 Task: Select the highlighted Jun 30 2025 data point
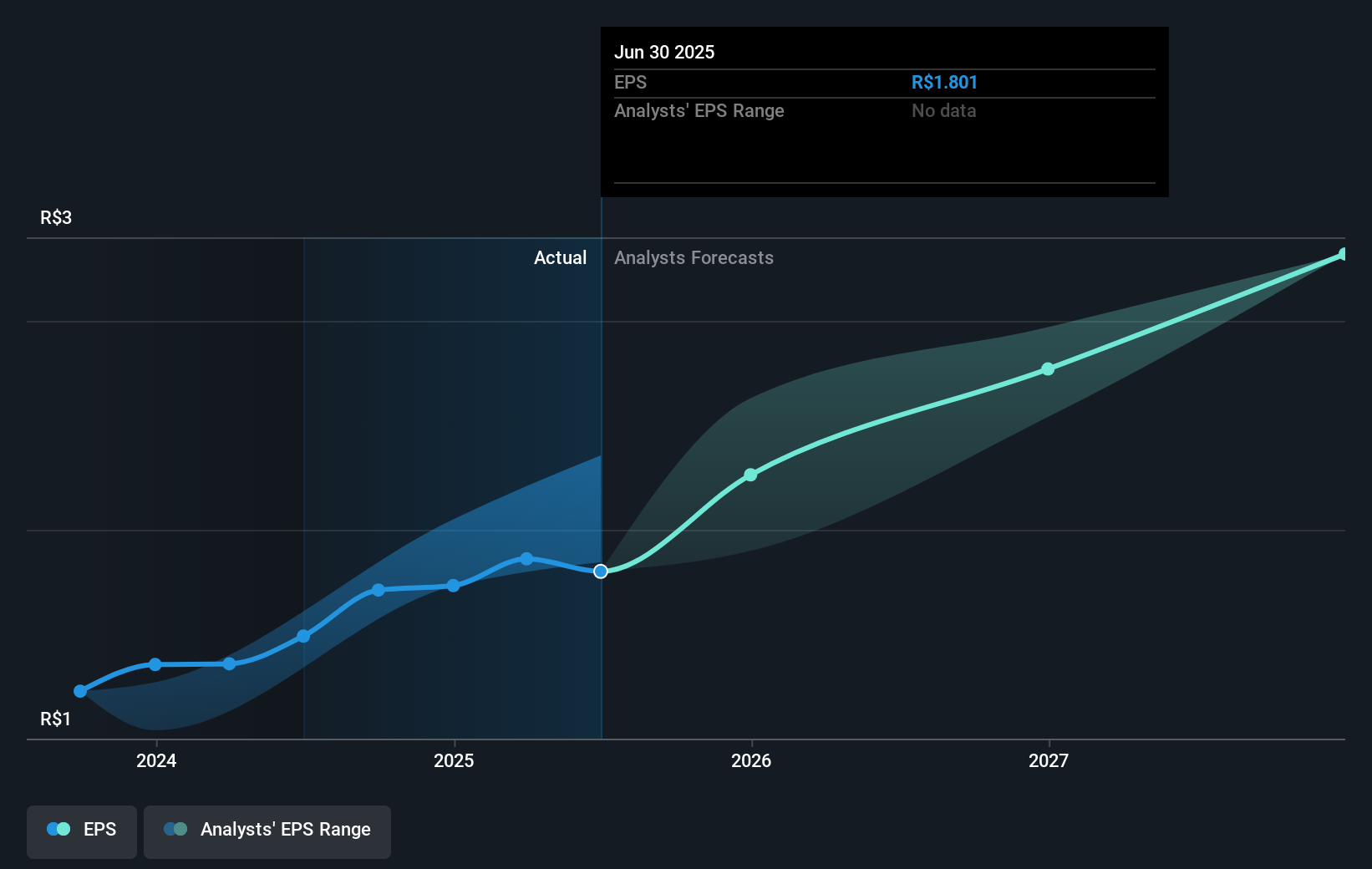[601, 572]
